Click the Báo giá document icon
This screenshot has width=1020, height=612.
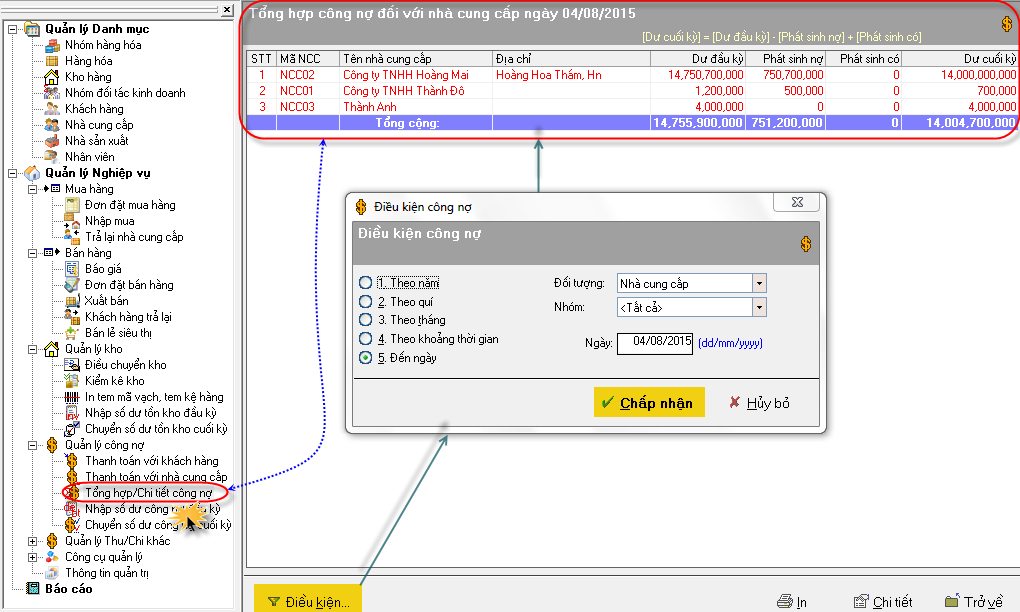tap(72, 269)
